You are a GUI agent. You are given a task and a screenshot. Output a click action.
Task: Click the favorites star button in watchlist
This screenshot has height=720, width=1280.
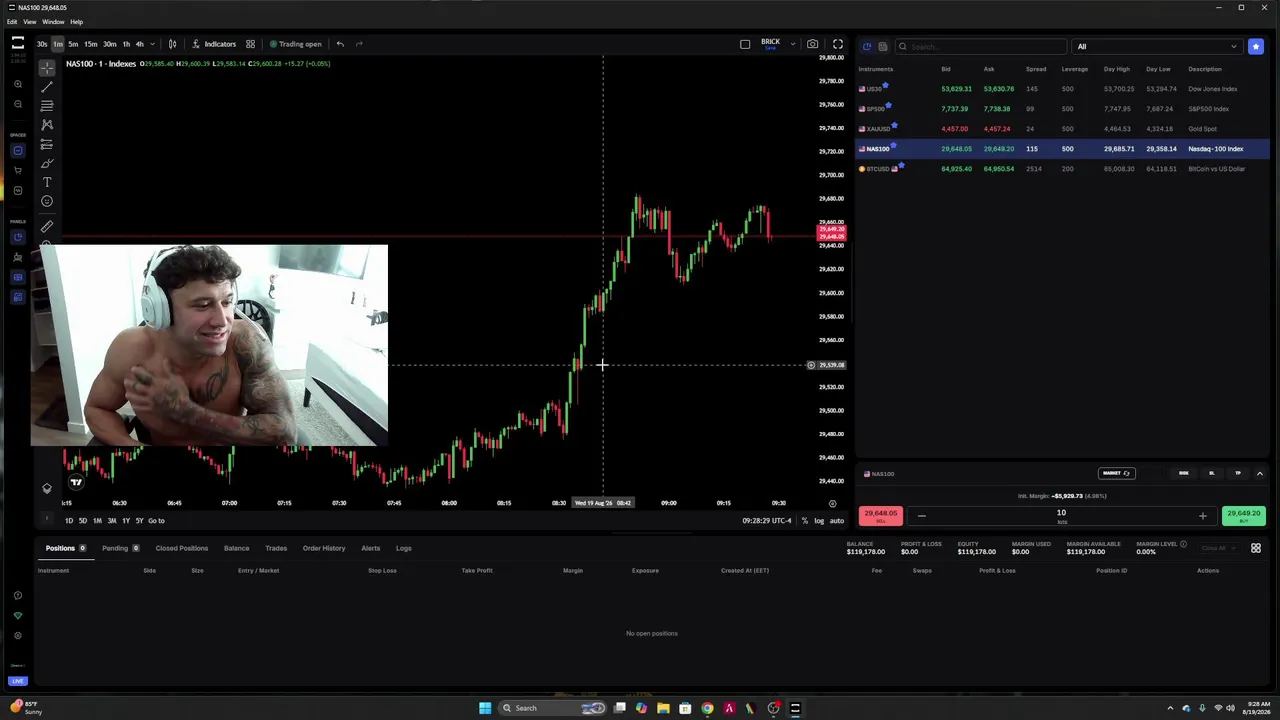(1255, 46)
